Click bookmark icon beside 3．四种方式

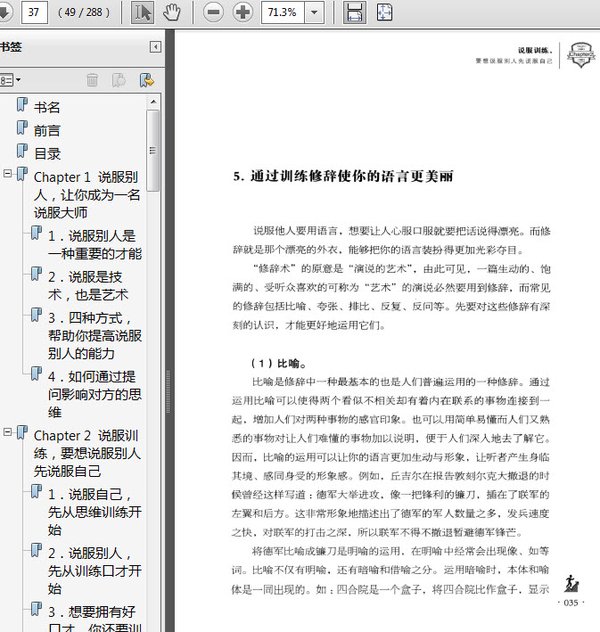[x=36, y=315]
